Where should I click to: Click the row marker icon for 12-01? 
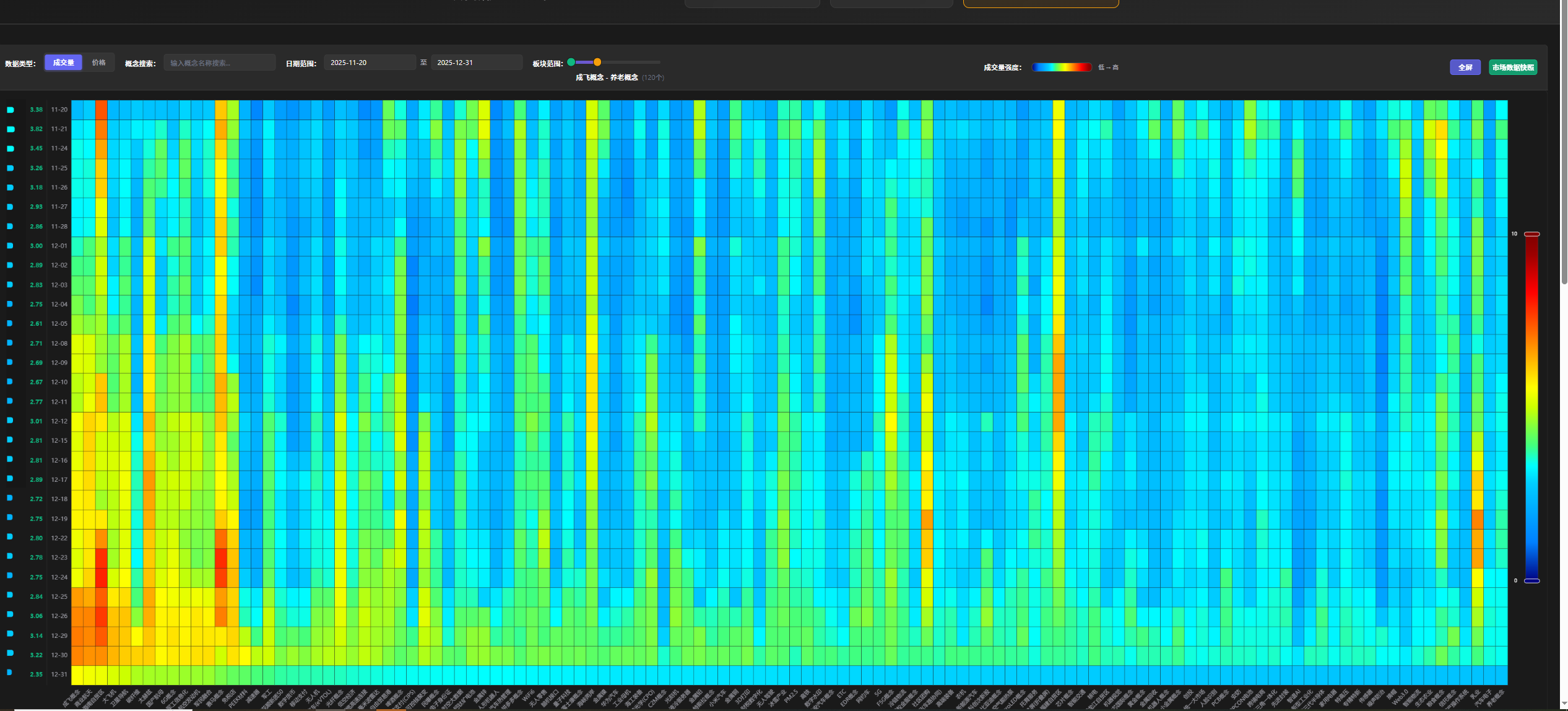10,246
